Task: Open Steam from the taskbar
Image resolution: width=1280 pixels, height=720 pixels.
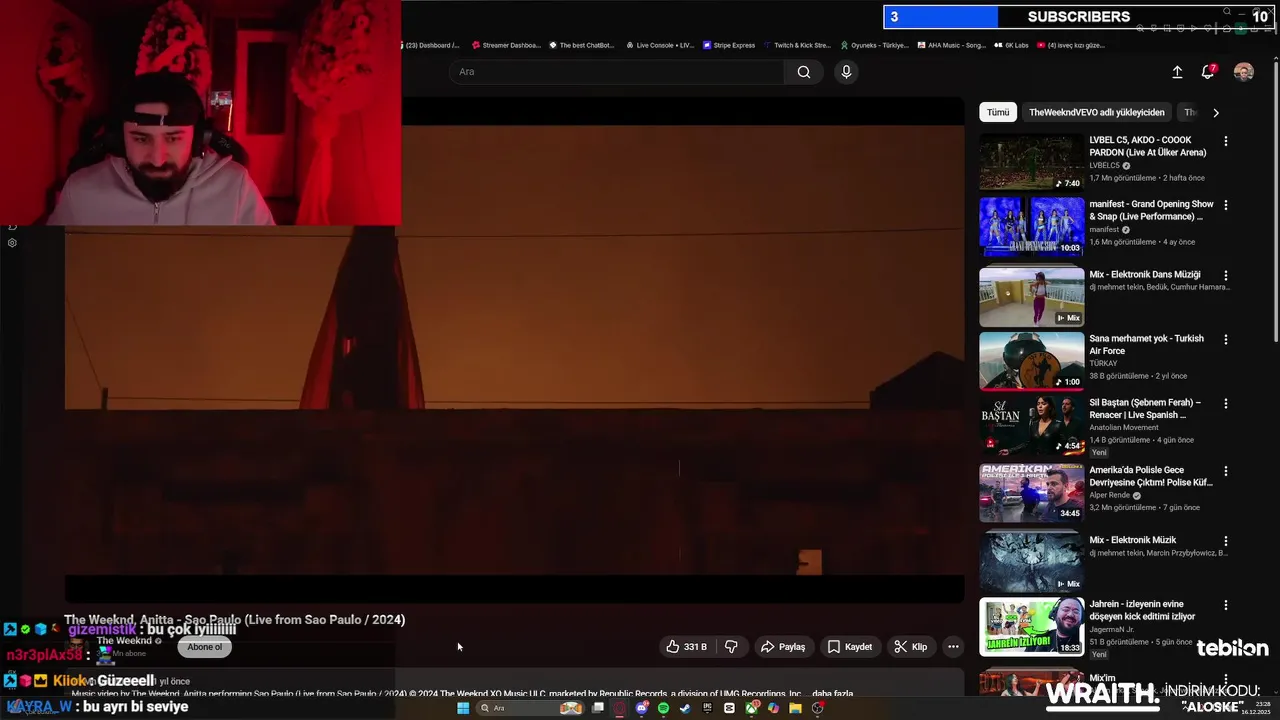Action: [x=685, y=708]
